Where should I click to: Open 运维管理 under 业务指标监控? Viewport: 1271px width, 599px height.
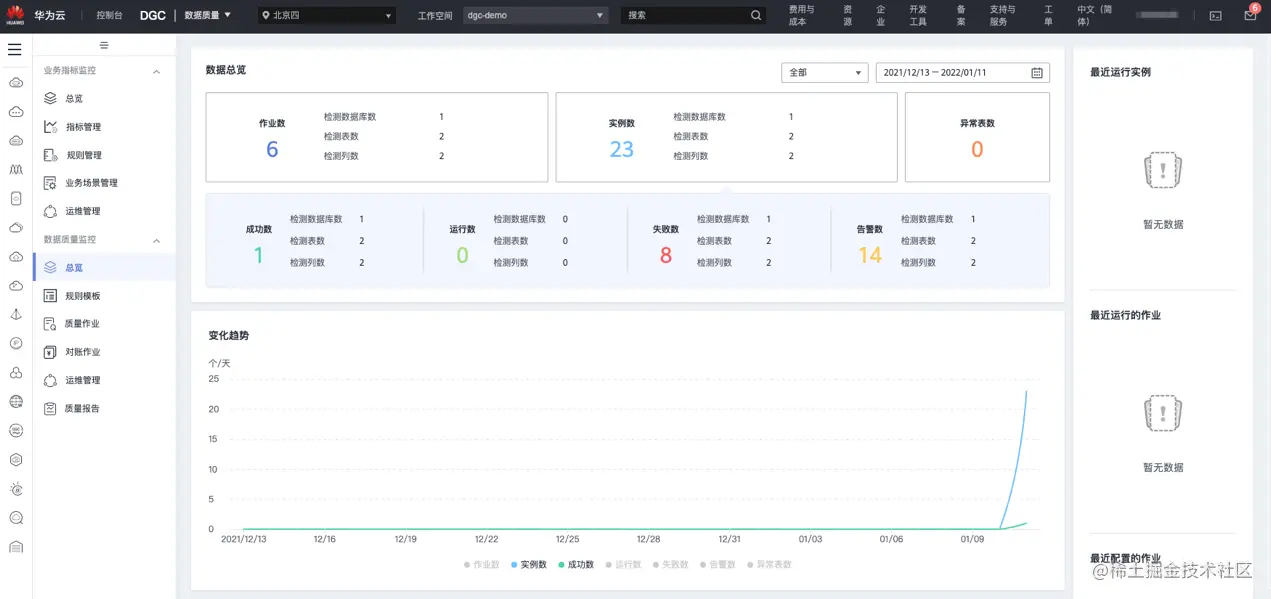[83, 211]
